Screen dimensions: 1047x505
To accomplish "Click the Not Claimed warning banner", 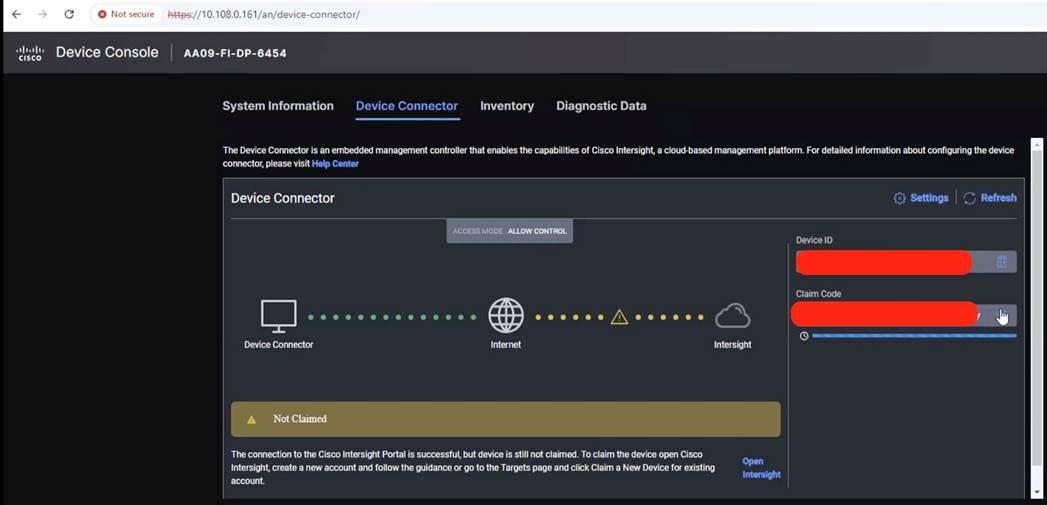I will (x=505, y=419).
